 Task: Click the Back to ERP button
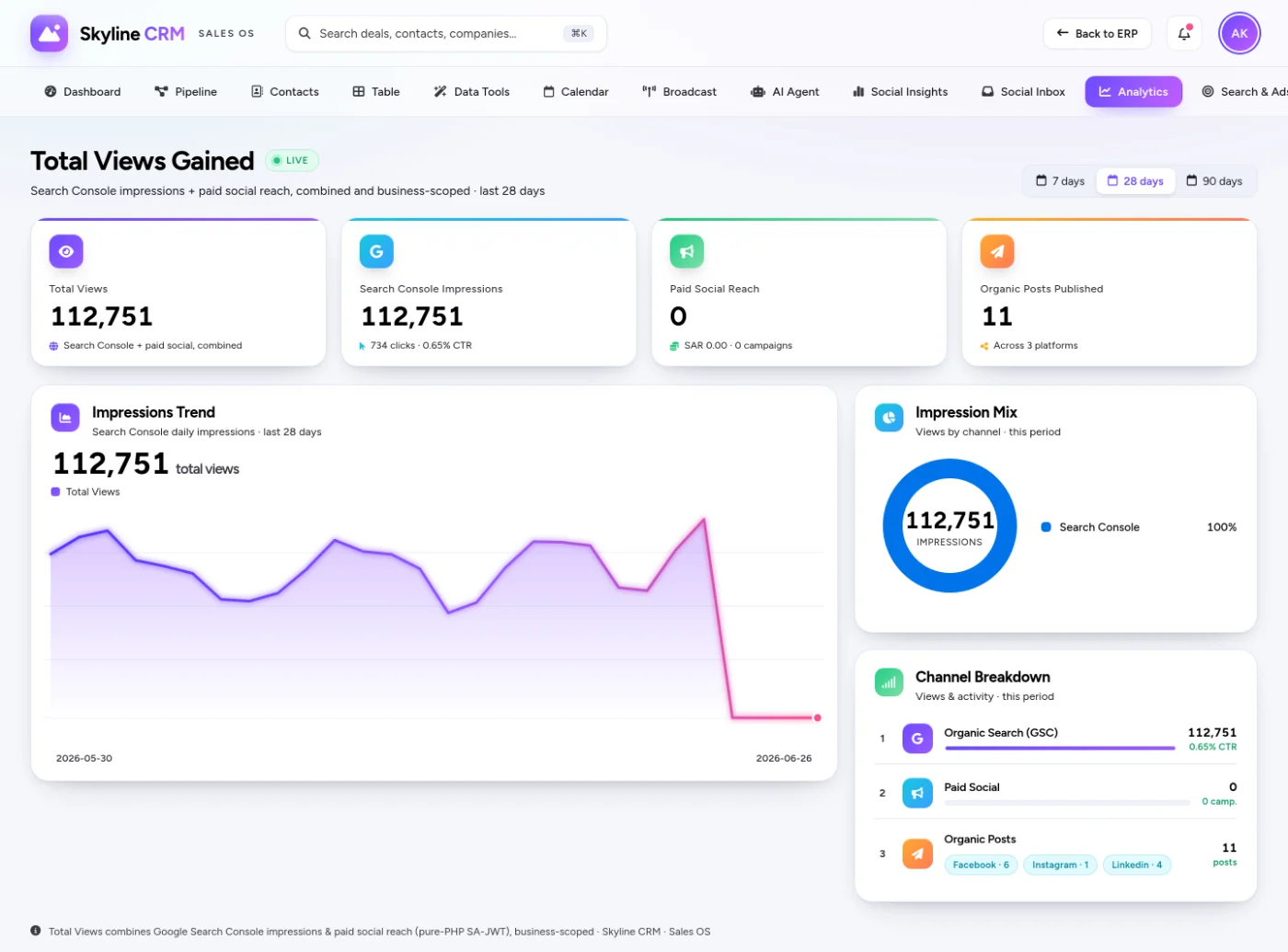pos(1098,33)
